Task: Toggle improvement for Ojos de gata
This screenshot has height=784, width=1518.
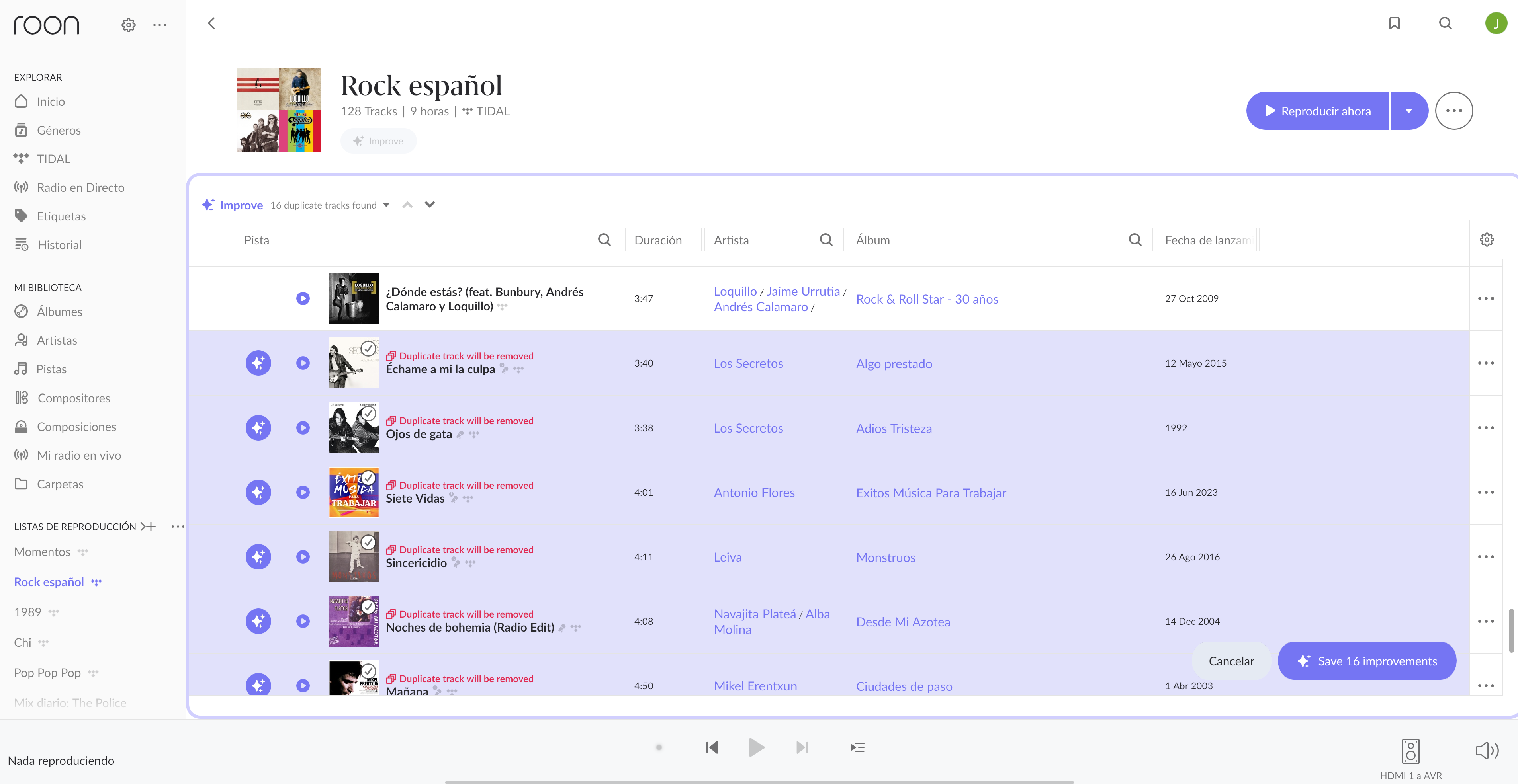Action: pos(258,428)
